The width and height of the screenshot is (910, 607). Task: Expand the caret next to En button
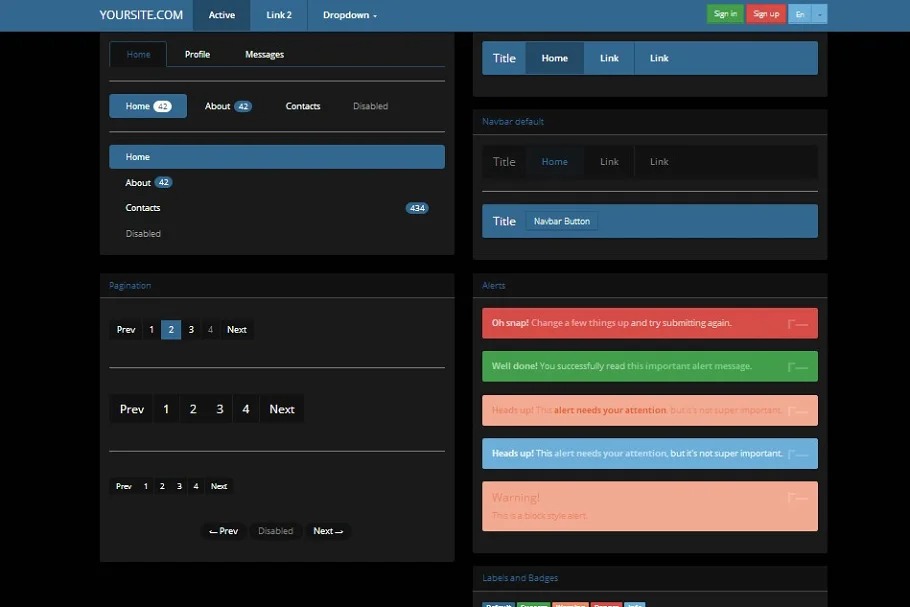click(820, 14)
